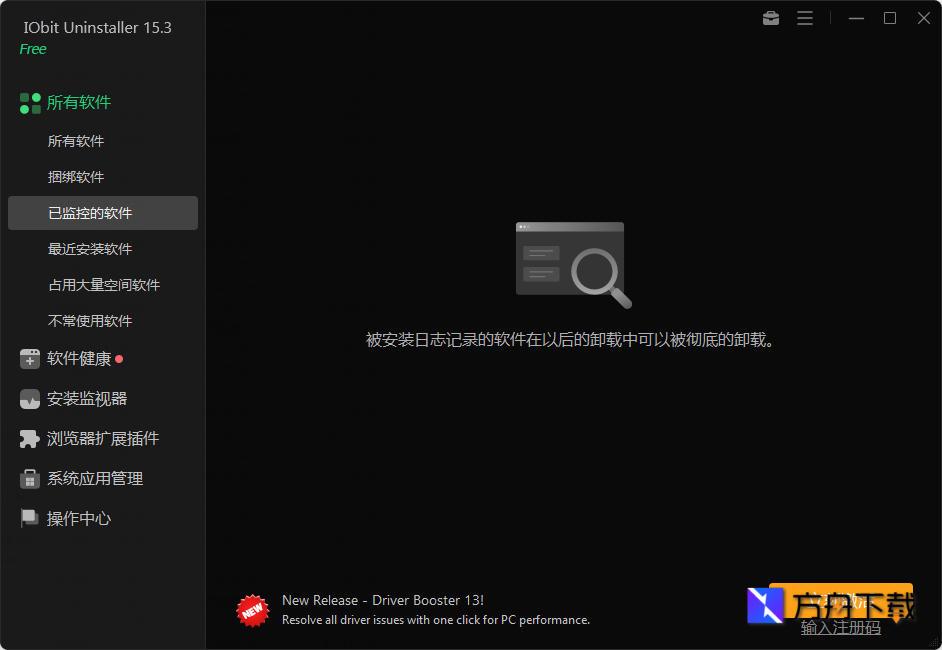Open 浏览器扩展插件 via its puzzle icon
The width and height of the screenshot is (942, 650).
(30, 438)
